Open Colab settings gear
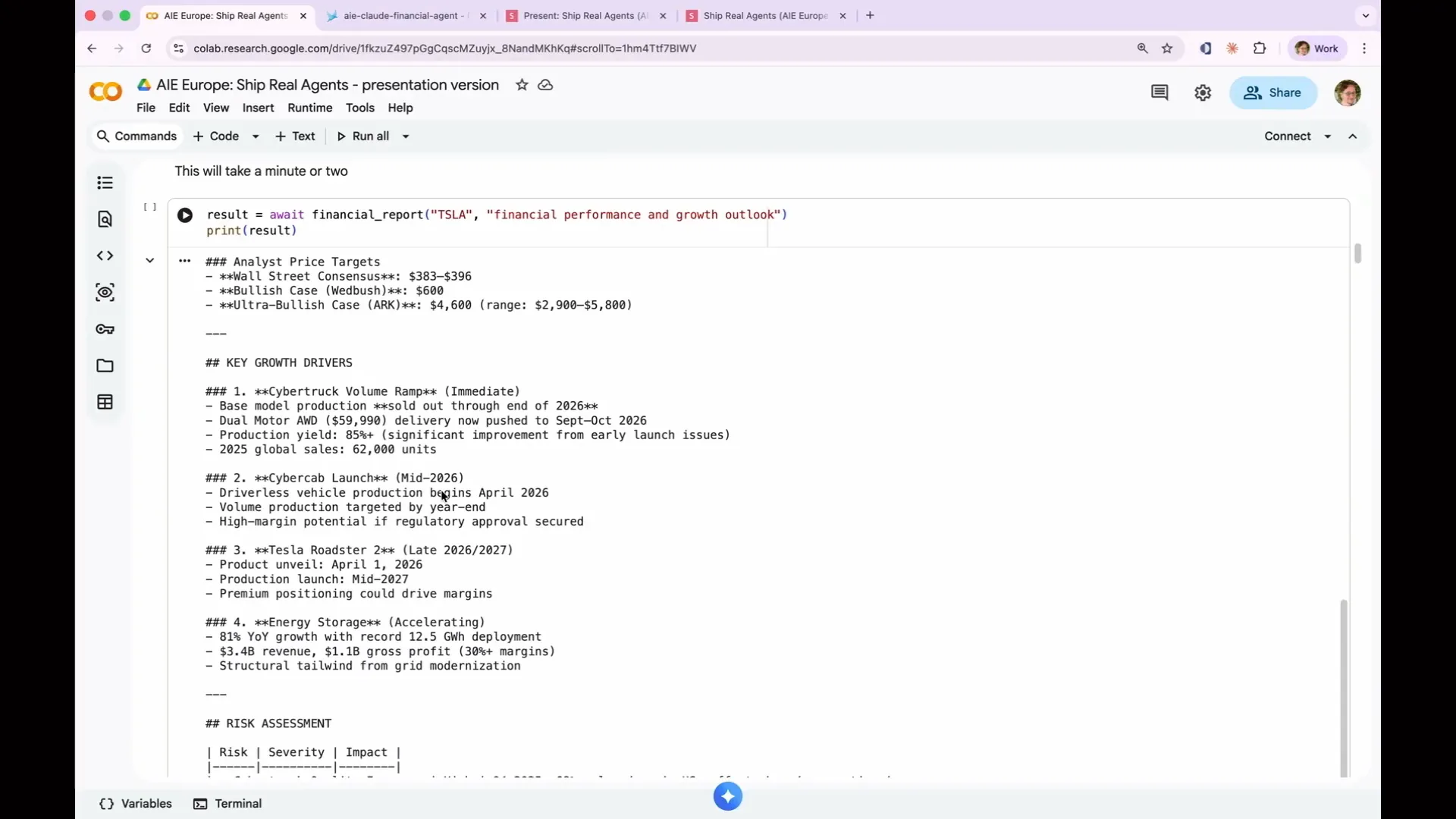This screenshot has width=1456, height=819. 1203,93
